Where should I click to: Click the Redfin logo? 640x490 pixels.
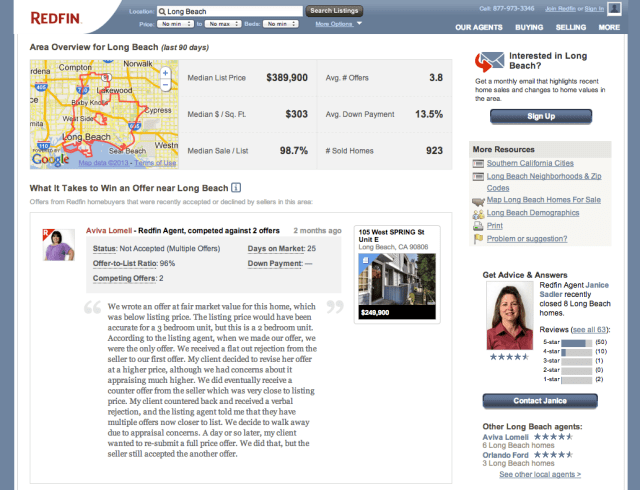click(x=56, y=18)
